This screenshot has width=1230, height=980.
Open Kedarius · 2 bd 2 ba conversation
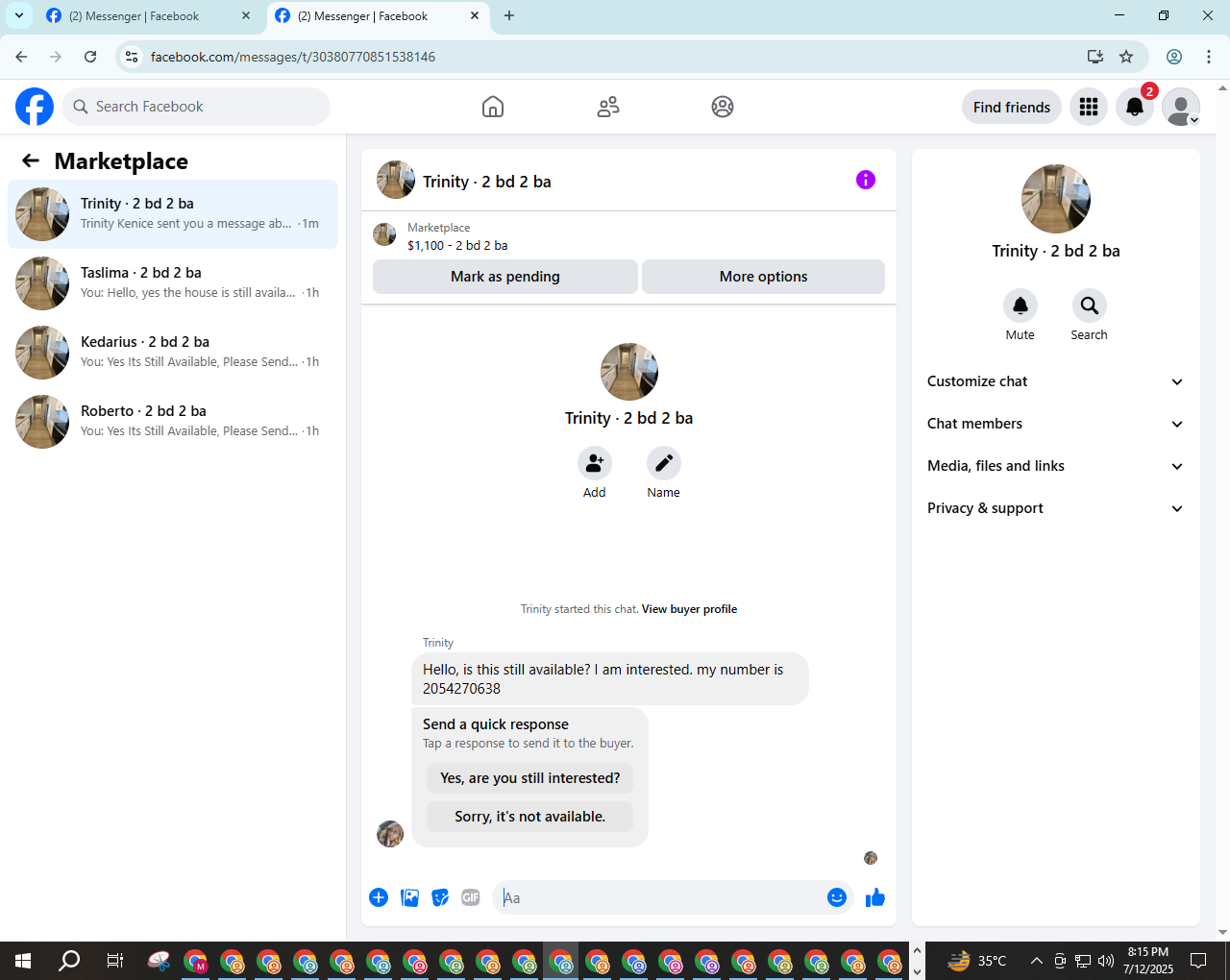pos(173,353)
